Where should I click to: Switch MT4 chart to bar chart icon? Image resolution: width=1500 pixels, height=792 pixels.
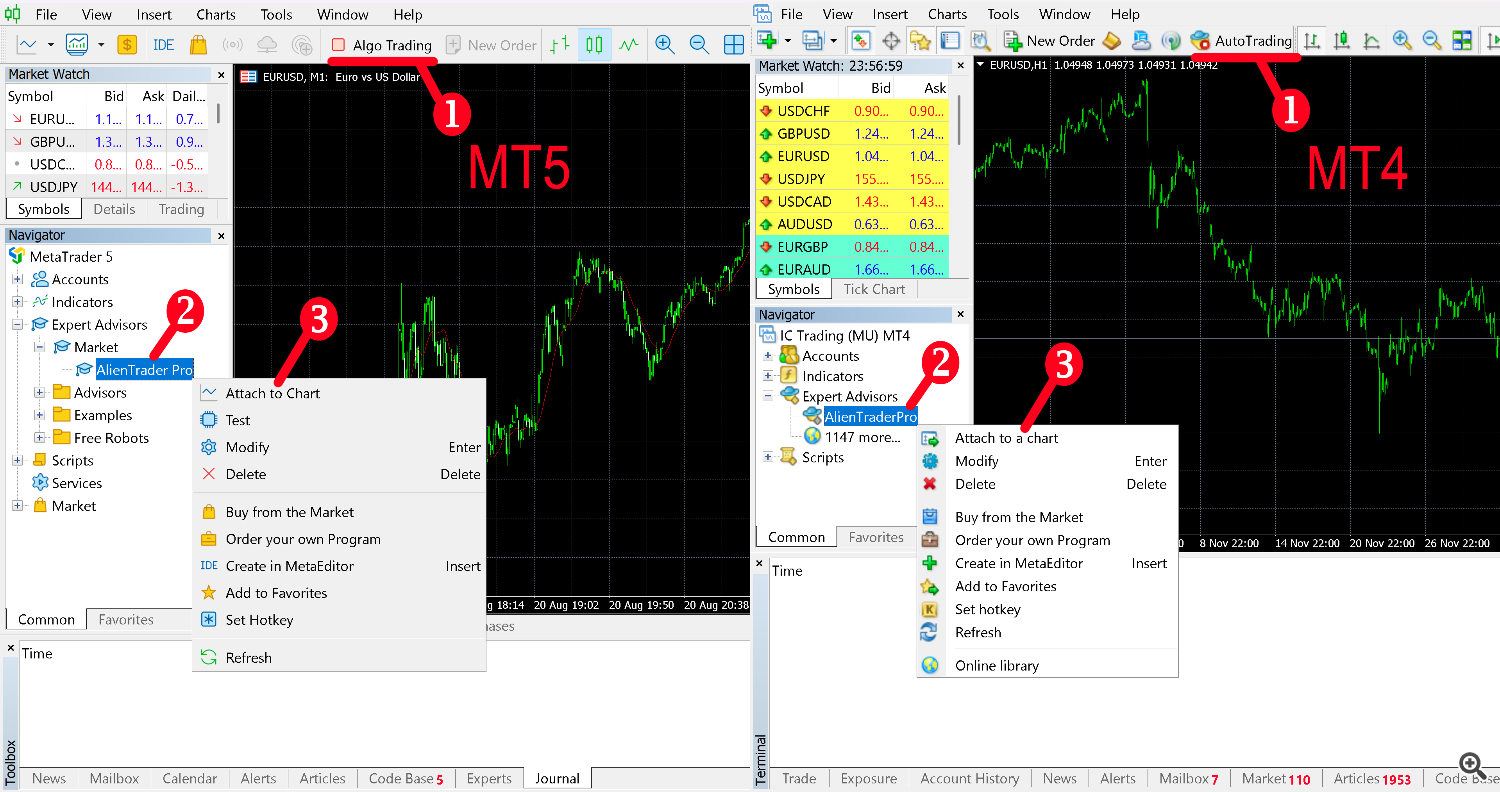pos(1312,41)
